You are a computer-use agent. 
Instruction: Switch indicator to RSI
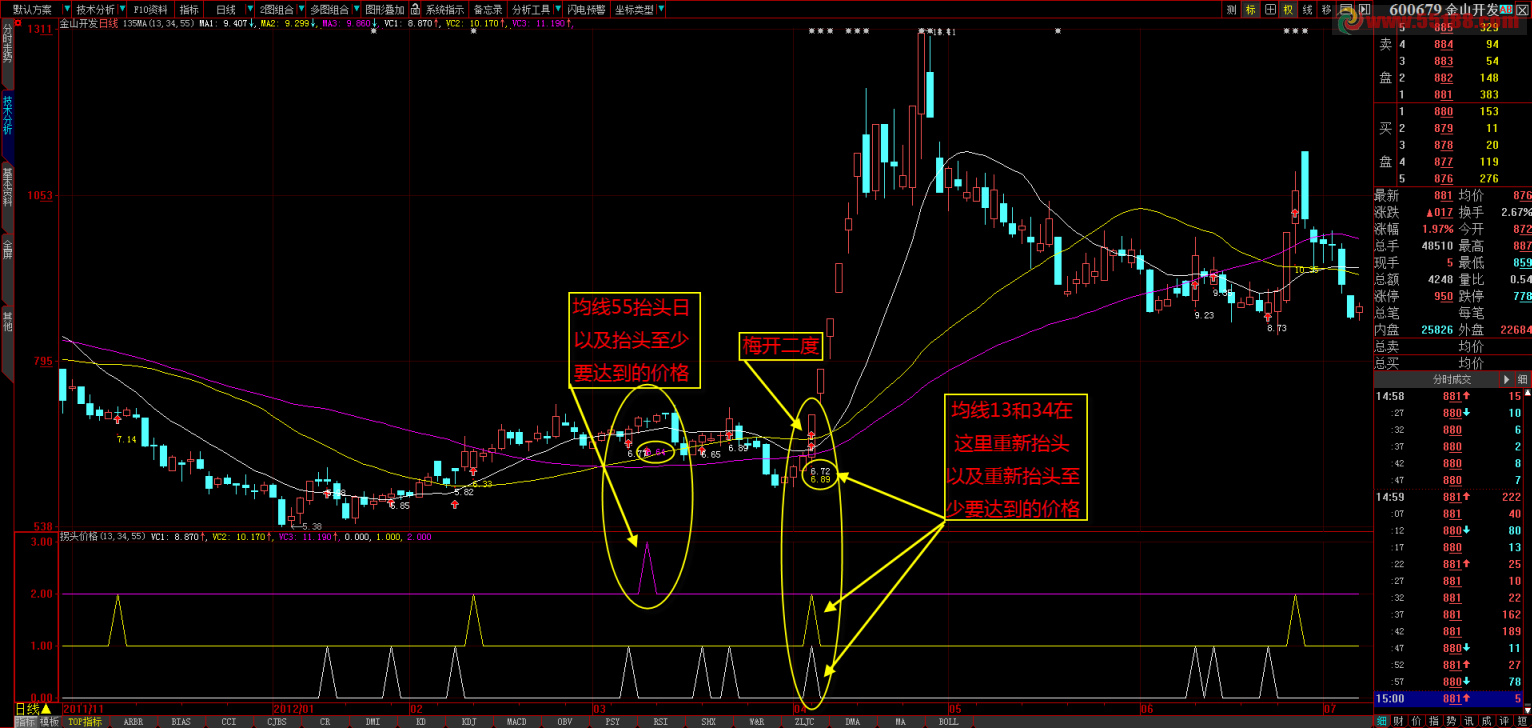tap(660, 721)
